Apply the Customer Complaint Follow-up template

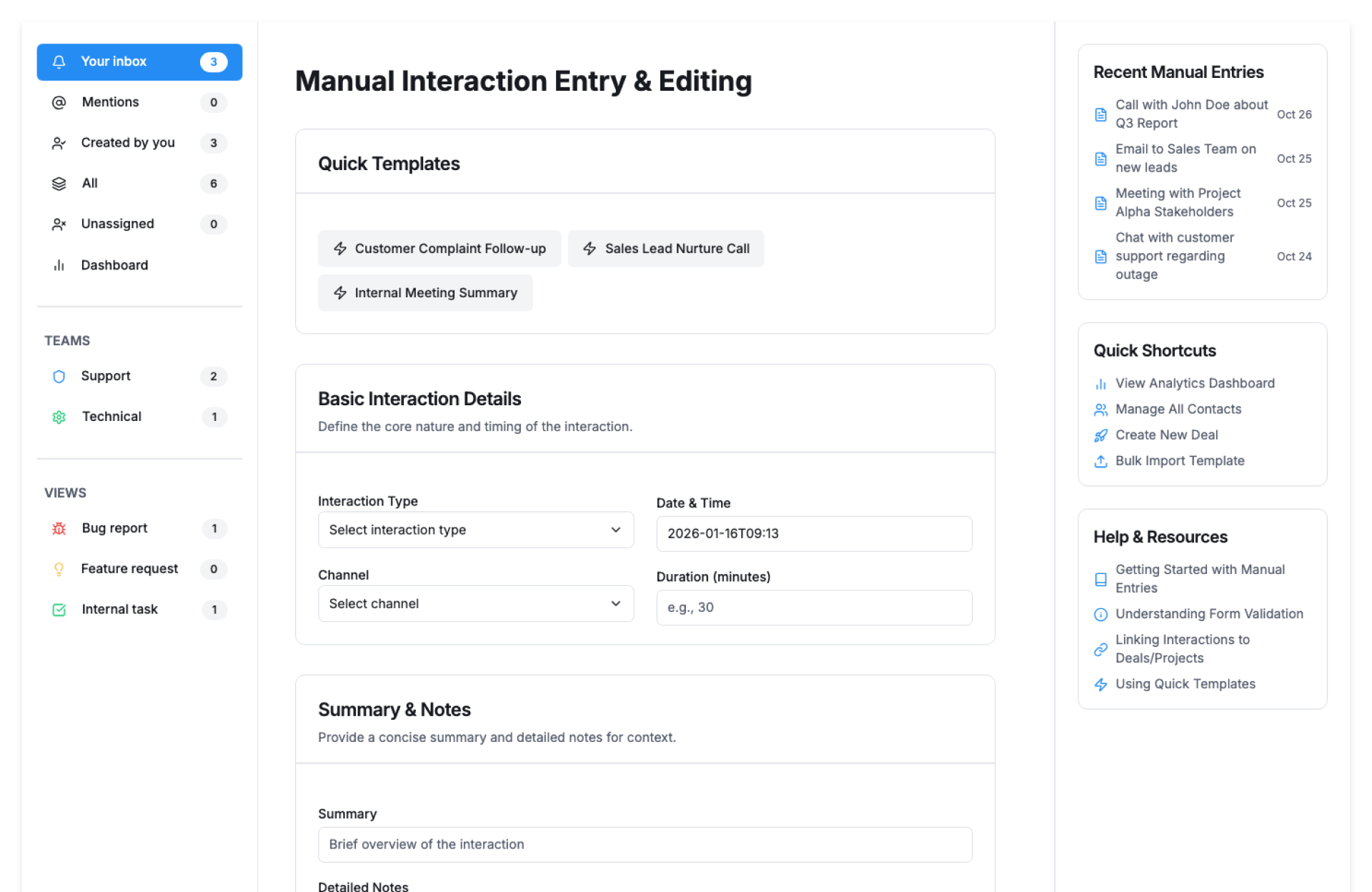click(x=439, y=249)
